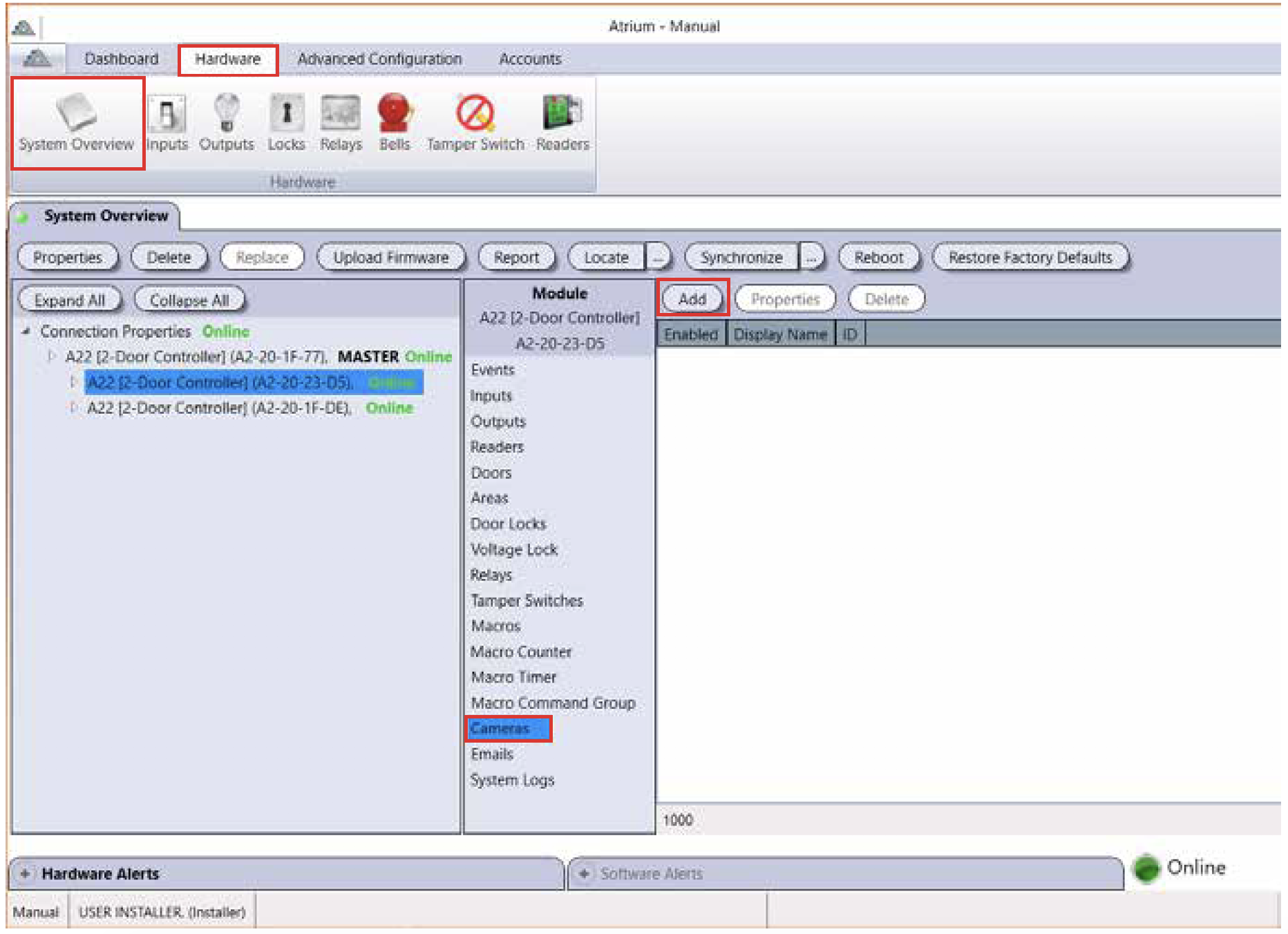
Task: Select Macro Timer in the module list
Action: [513, 677]
